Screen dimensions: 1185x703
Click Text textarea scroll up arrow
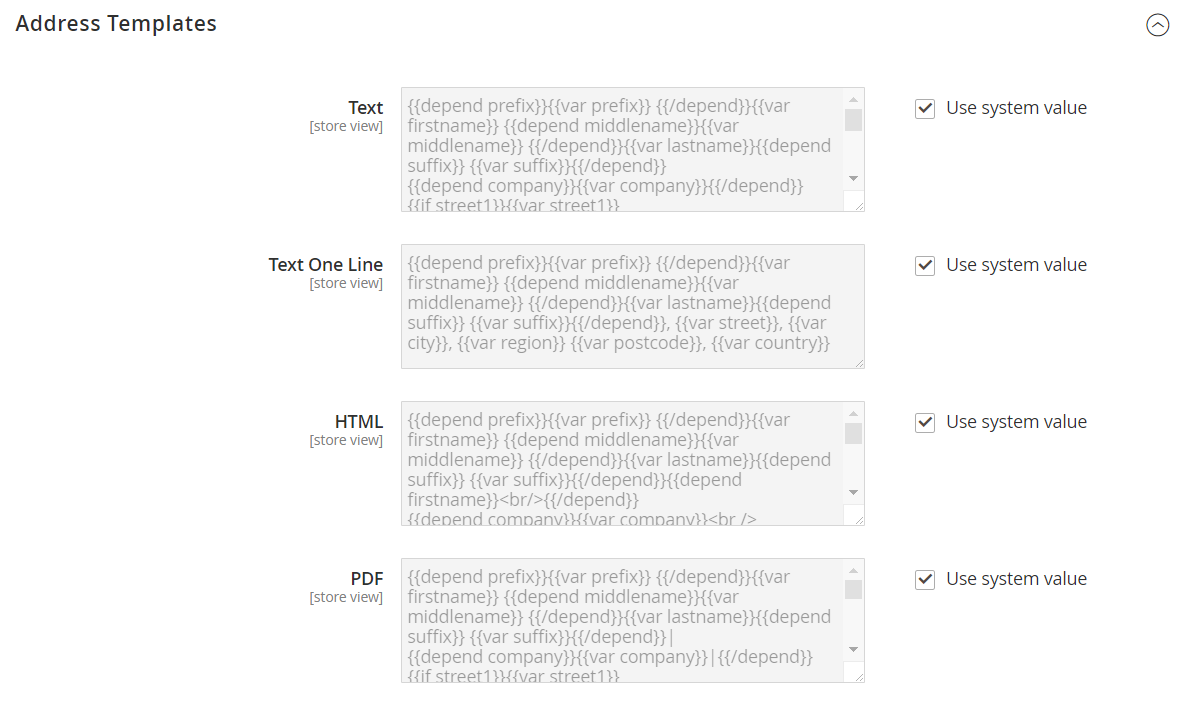click(853, 99)
